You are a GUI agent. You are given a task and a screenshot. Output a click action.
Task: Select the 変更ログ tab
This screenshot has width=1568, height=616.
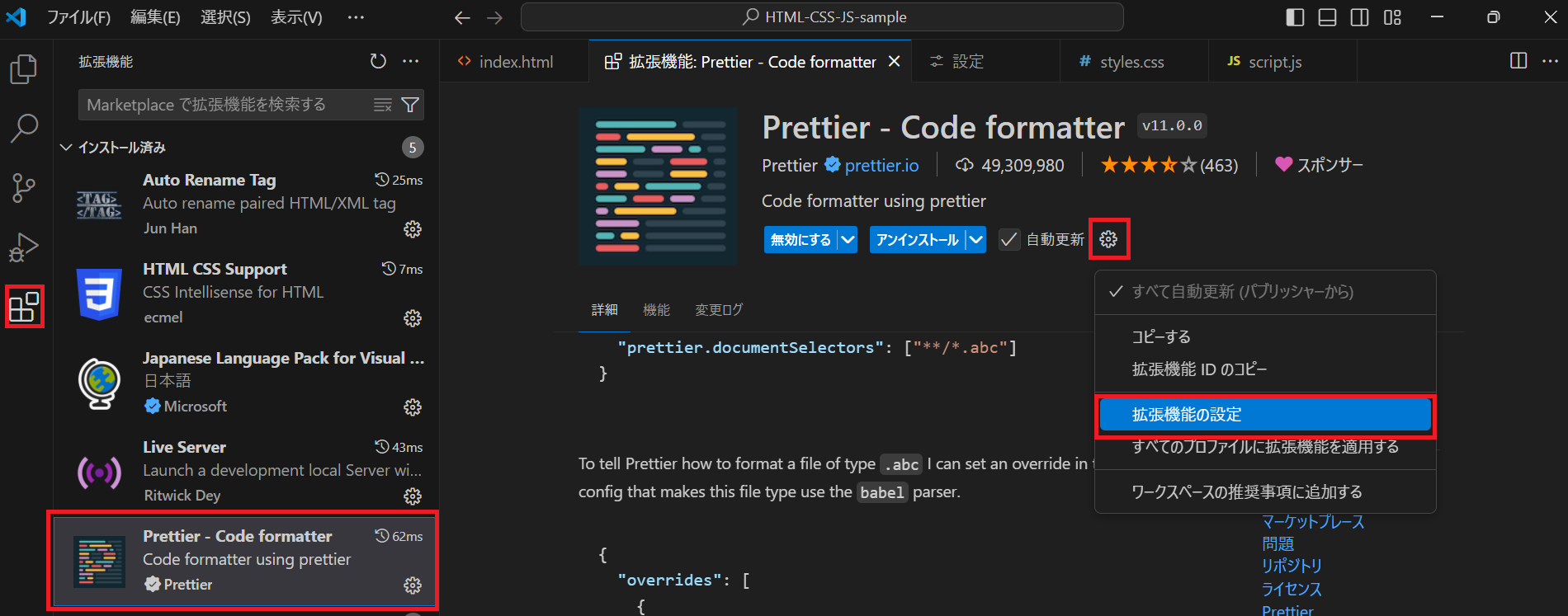[x=719, y=310]
